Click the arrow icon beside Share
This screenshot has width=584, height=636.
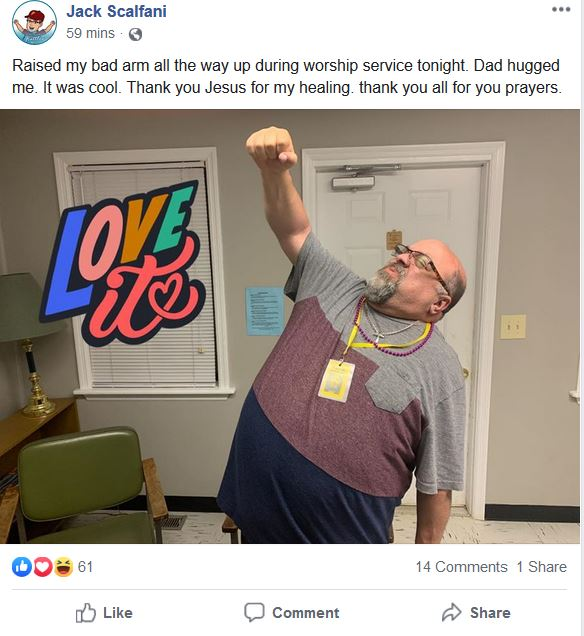[x=452, y=612]
